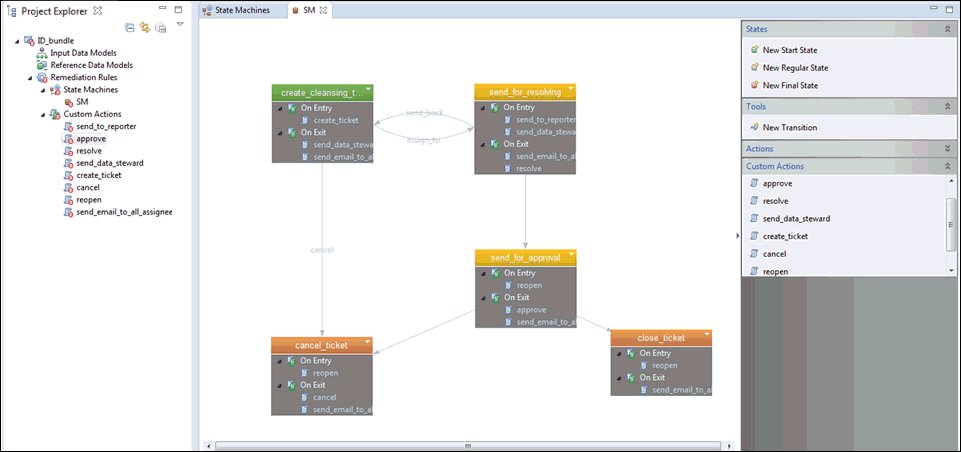Expand the Actions palette section
Screen dimensions: 961x452
point(948,148)
